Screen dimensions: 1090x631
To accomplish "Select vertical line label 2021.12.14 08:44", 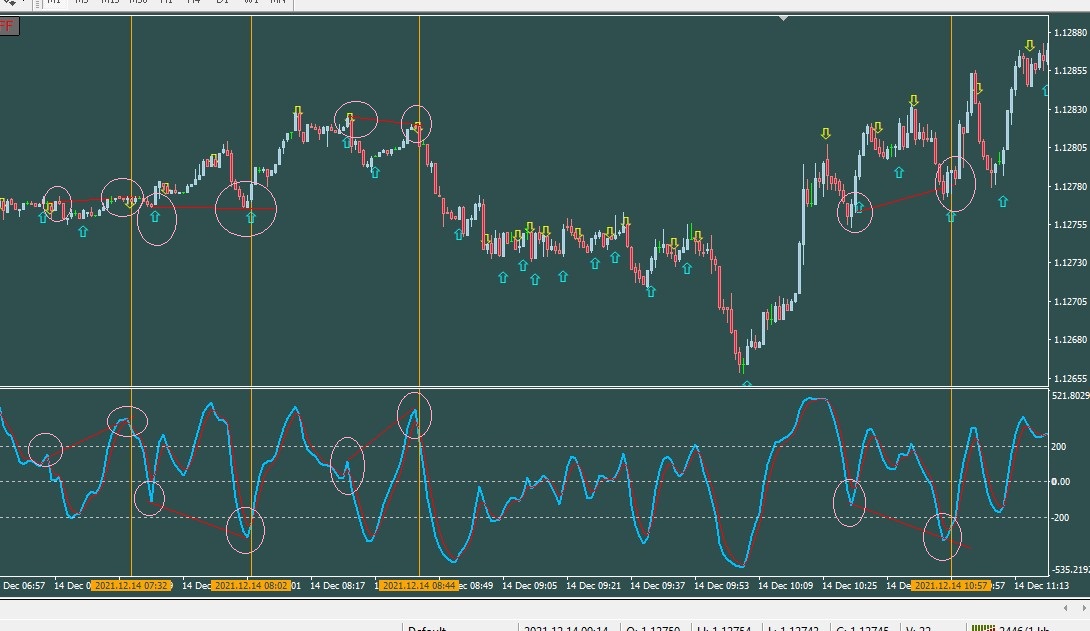I will (418, 586).
